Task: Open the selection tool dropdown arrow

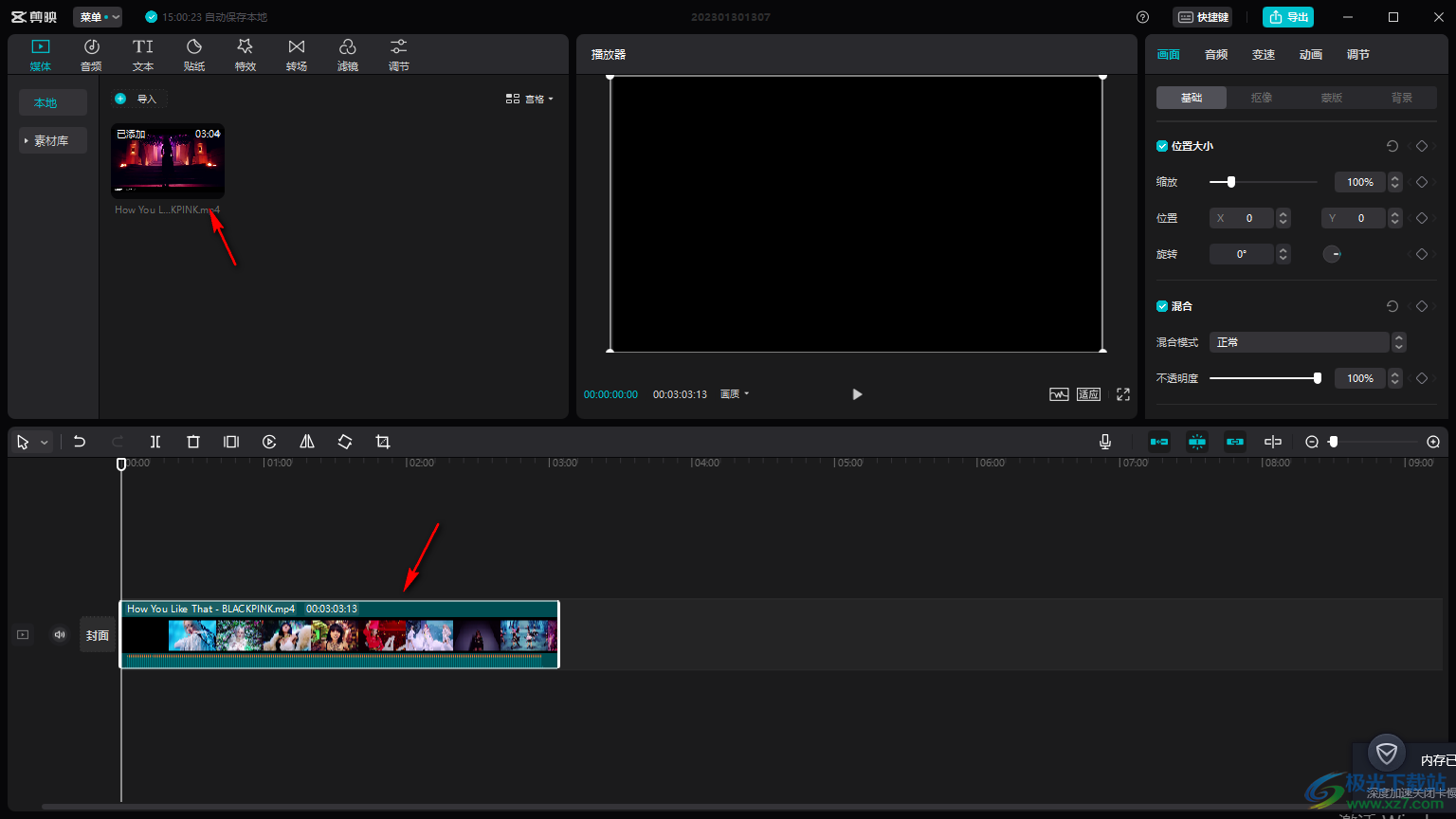Action: point(44,443)
